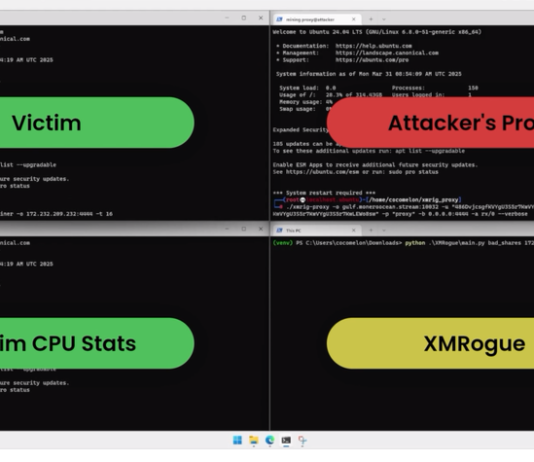
Task: Click 'list --upgradable' in top-left victim terminal
Action: click(x=28, y=165)
